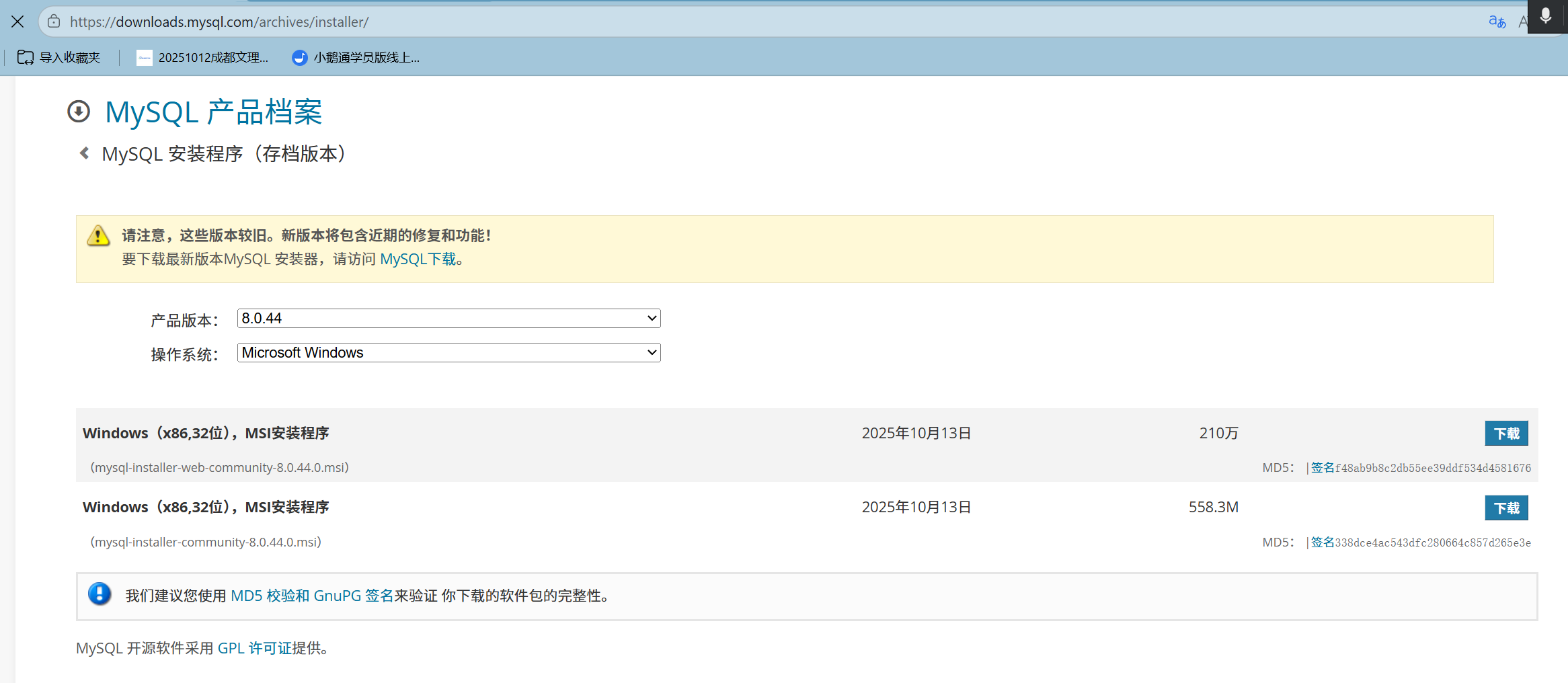
Task: Open the 产品版本 dropdown showing 8.0.44
Action: [x=448, y=319]
